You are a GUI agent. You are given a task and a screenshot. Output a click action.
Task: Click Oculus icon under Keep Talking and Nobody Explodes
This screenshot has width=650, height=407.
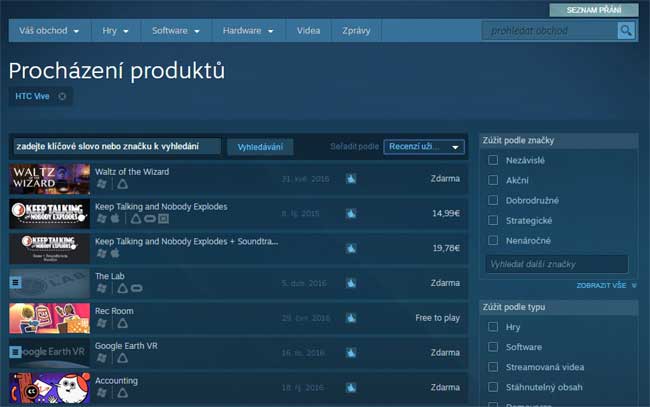pyautogui.click(x=150, y=218)
